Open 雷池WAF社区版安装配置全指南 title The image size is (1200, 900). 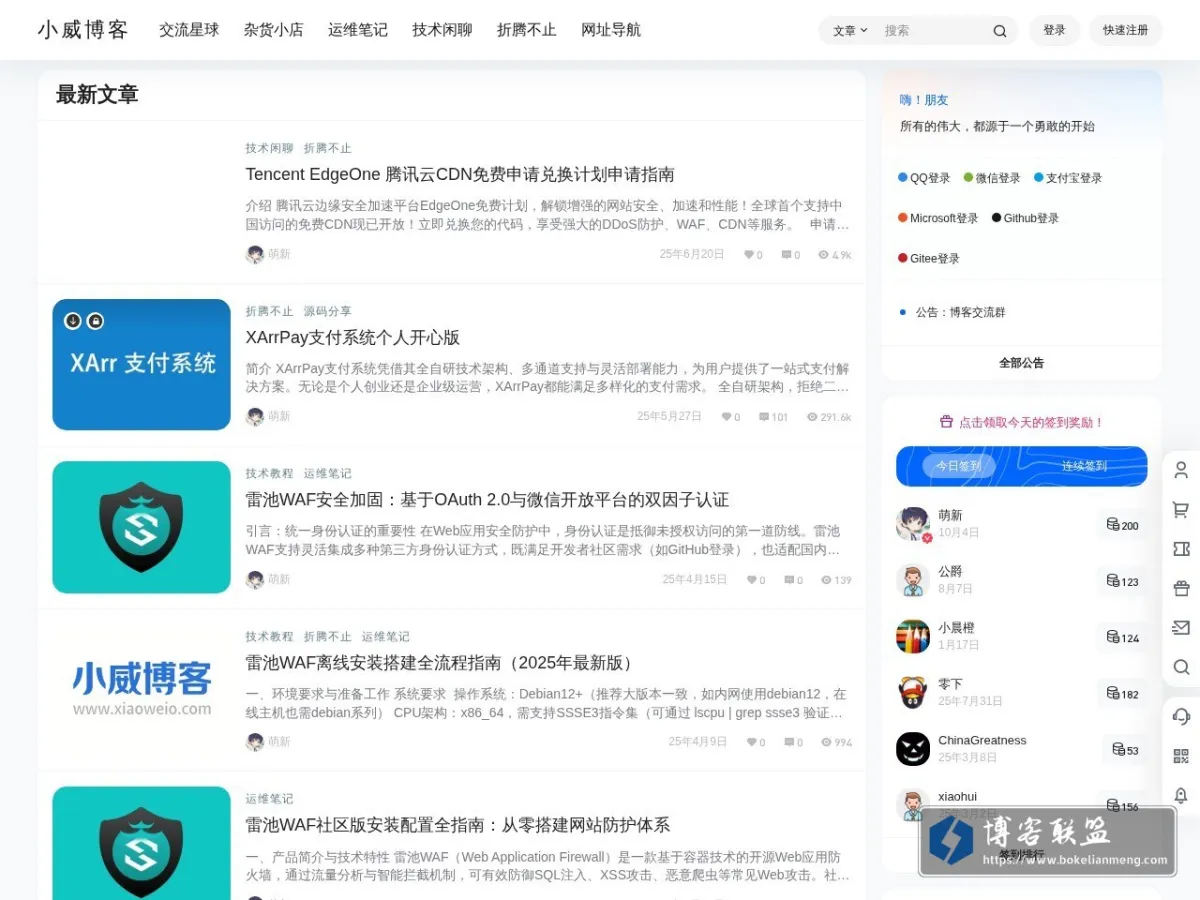(x=458, y=825)
